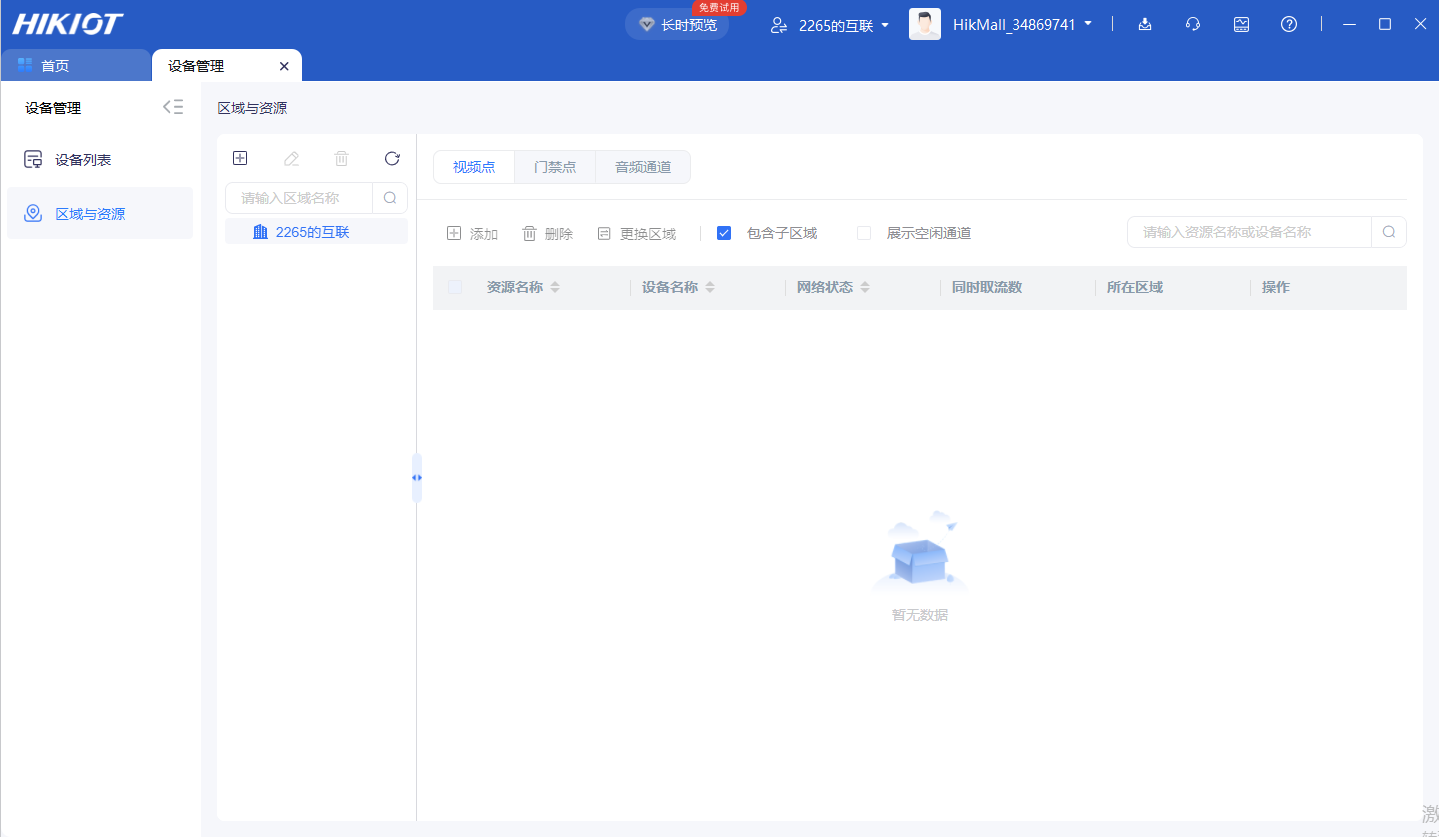The image size is (1439, 837).
Task: Open the help question mark icon
Action: [1289, 23]
